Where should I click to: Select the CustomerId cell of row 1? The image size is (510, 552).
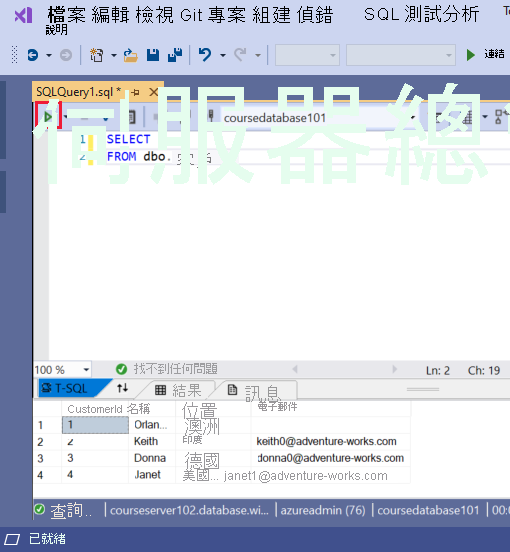(x=95, y=425)
